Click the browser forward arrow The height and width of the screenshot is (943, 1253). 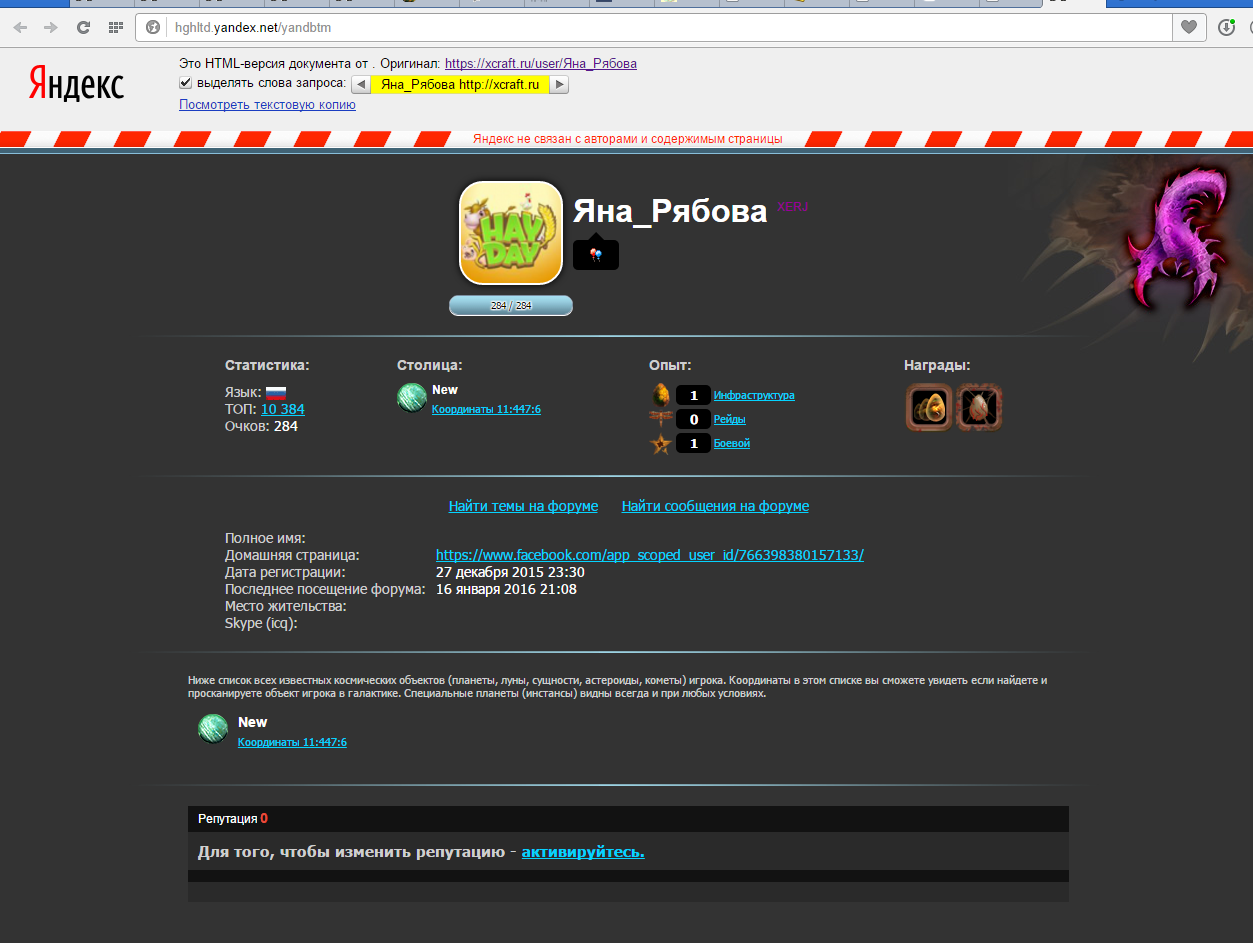pyautogui.click(x=51, y=27)
